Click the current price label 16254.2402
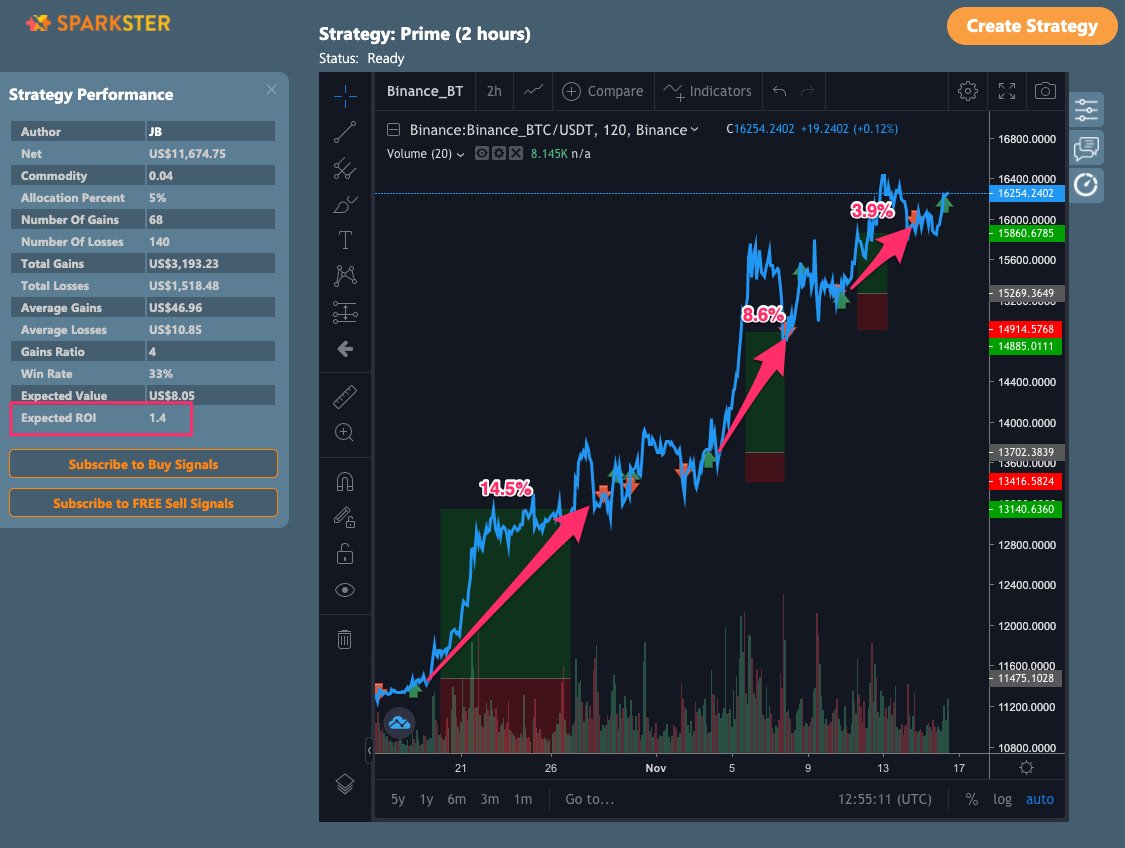The width and height of the screenshot is (1125, 848). click(x=1026, y=193)
